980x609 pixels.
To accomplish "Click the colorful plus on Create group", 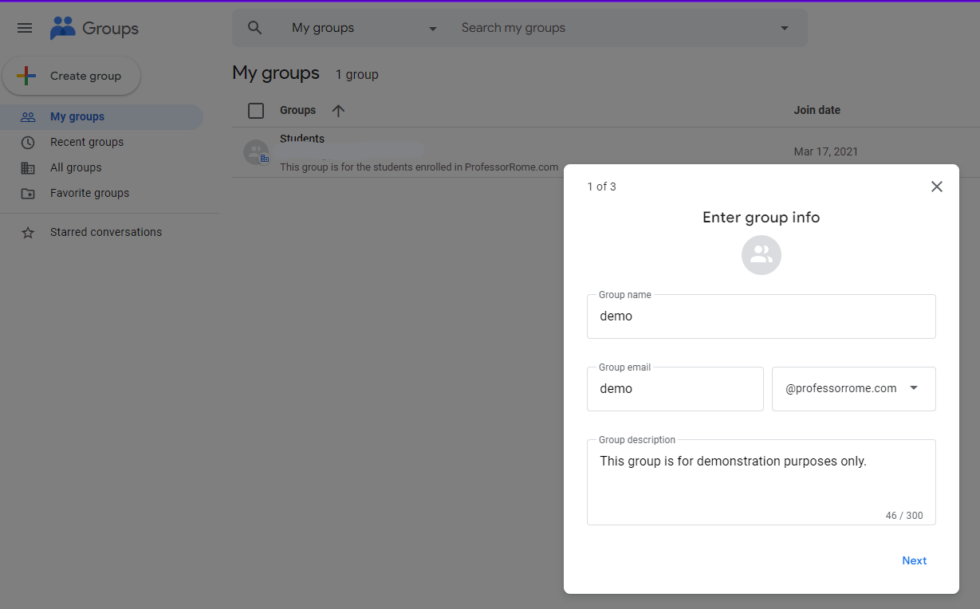I will coord(27,75).
